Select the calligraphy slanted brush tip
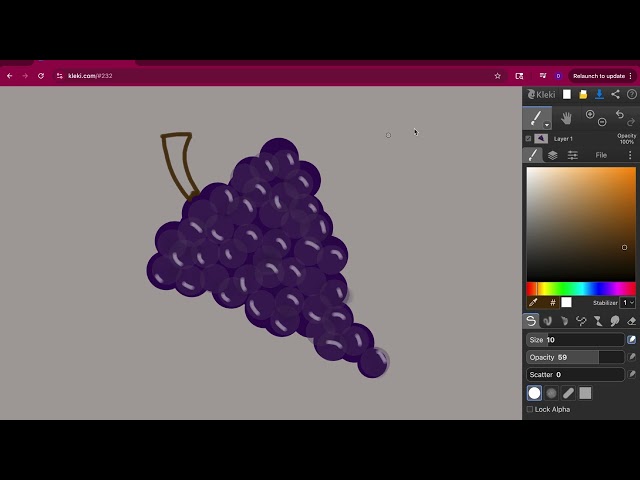Screen dimensions: 640x480 coord(568,393)
